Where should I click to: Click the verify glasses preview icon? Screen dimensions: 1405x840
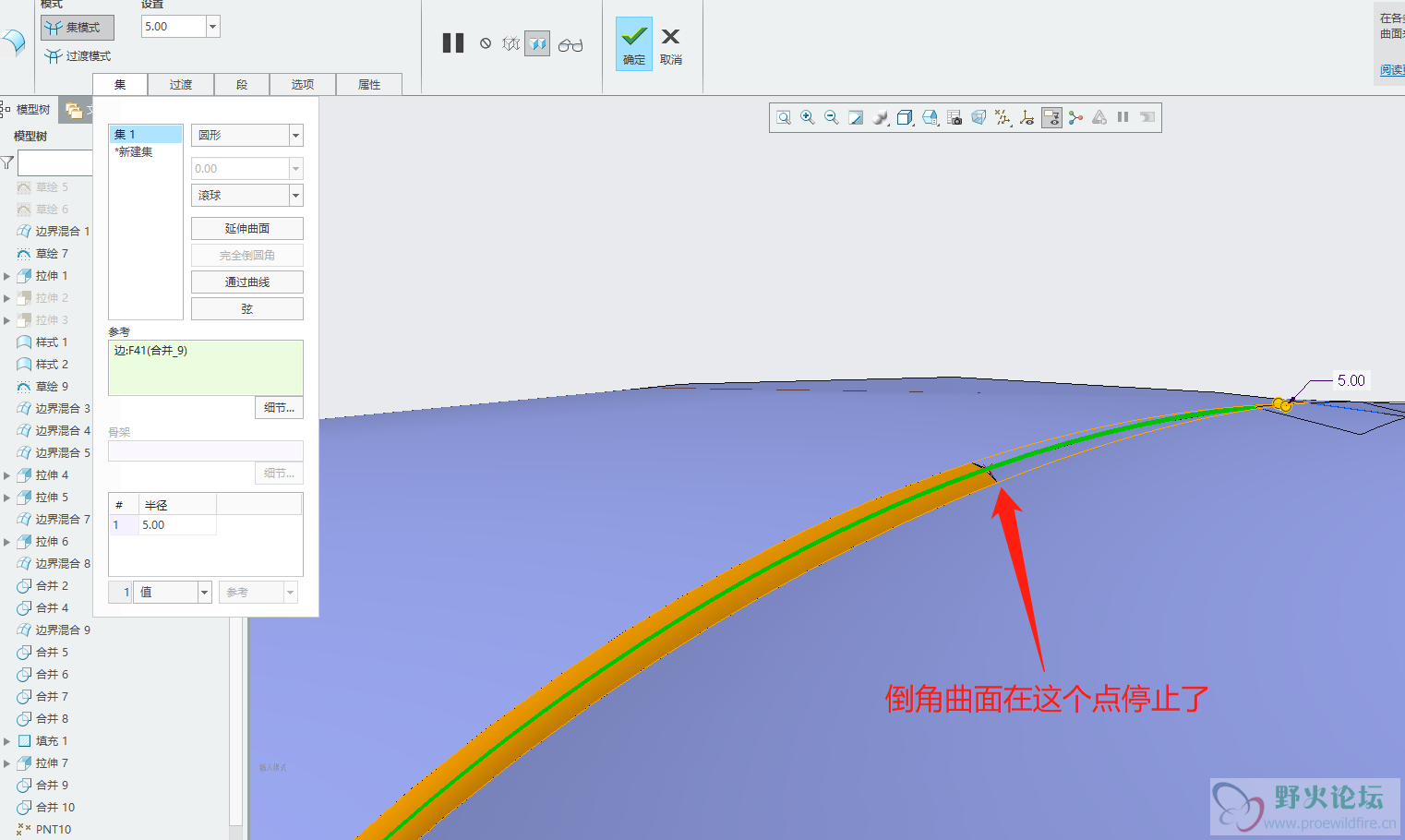570,44
